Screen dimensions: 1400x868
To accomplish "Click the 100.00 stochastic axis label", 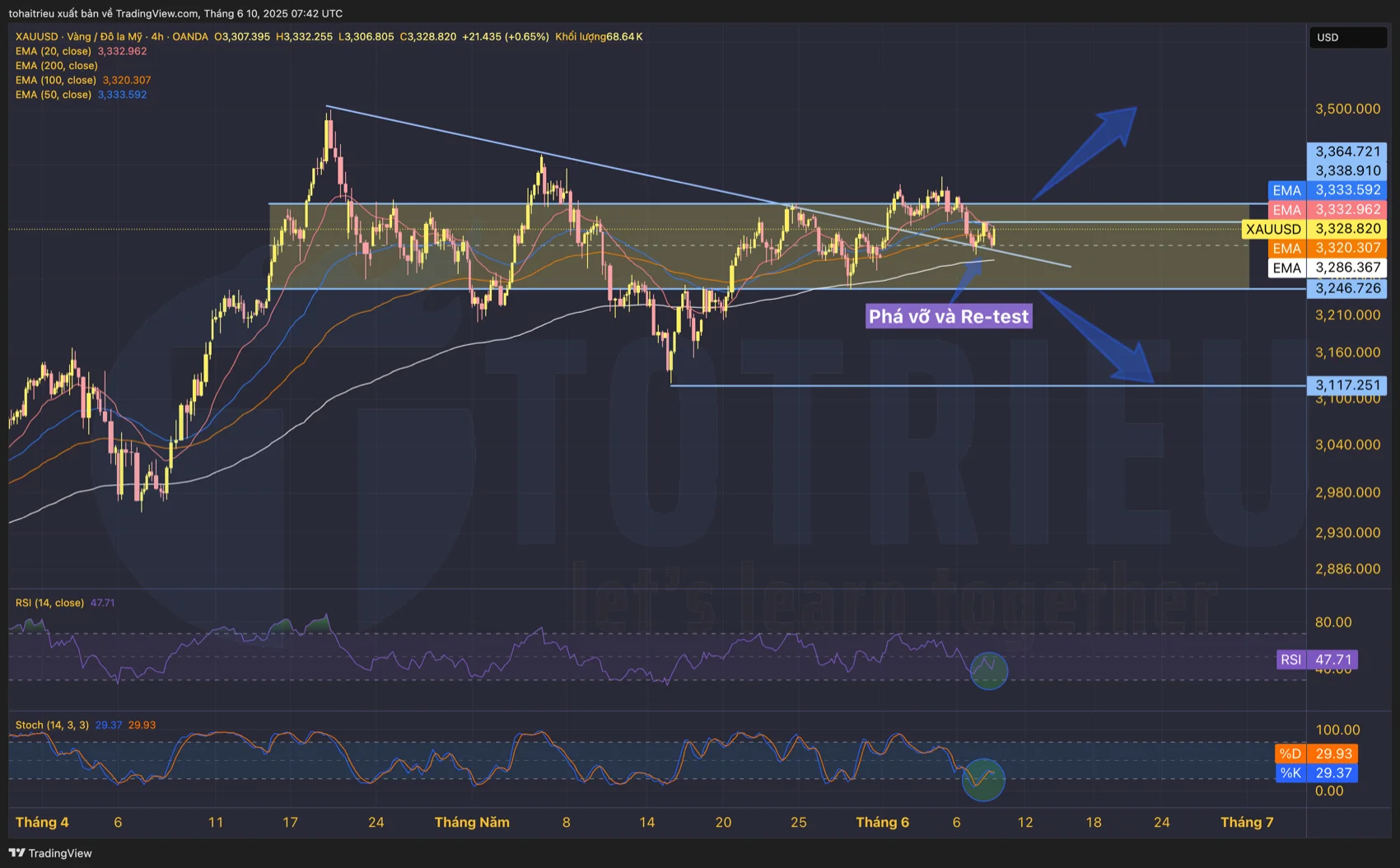I will click(x=1337, y=730).
